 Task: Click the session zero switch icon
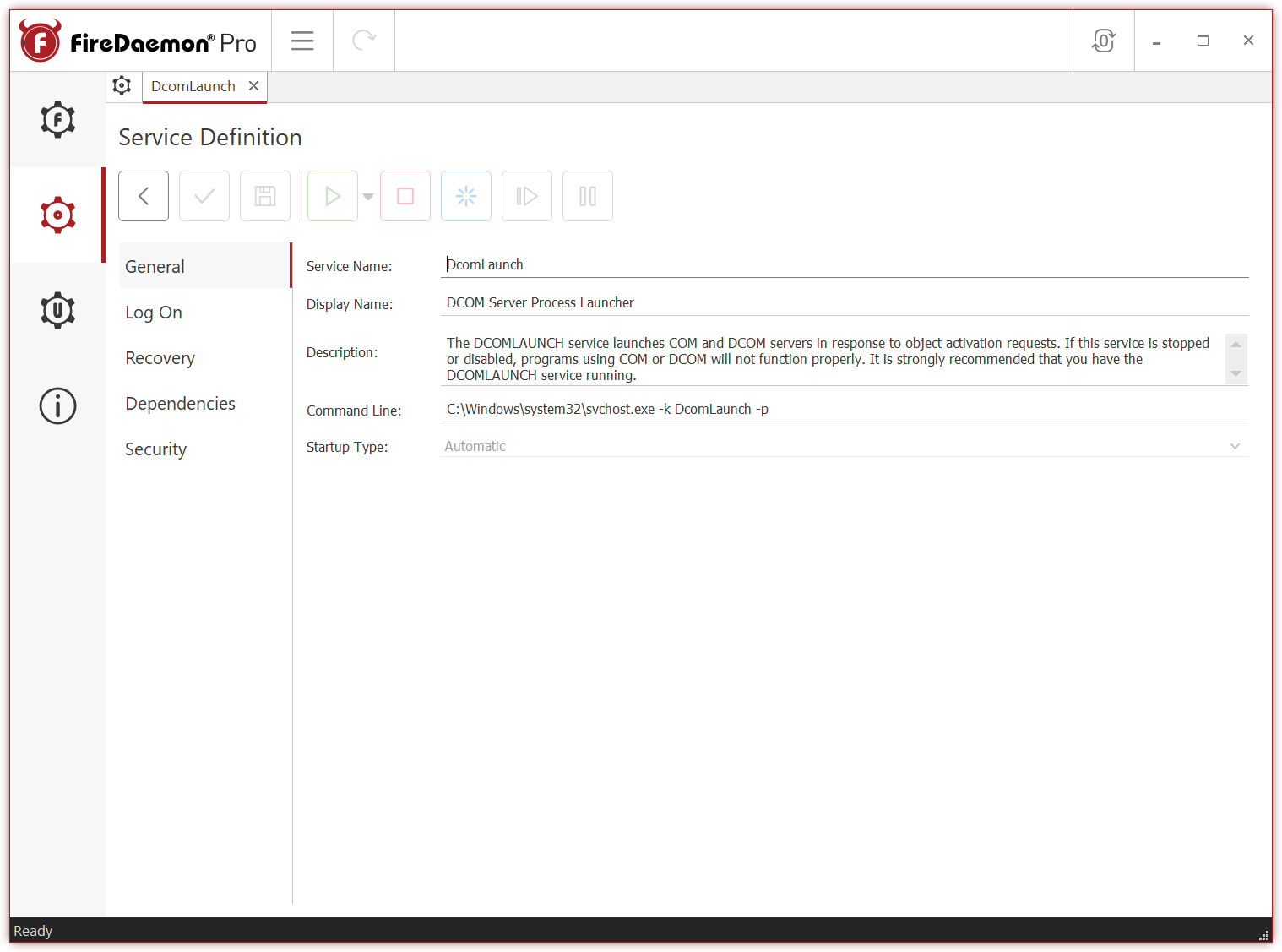click(1104, 41)
